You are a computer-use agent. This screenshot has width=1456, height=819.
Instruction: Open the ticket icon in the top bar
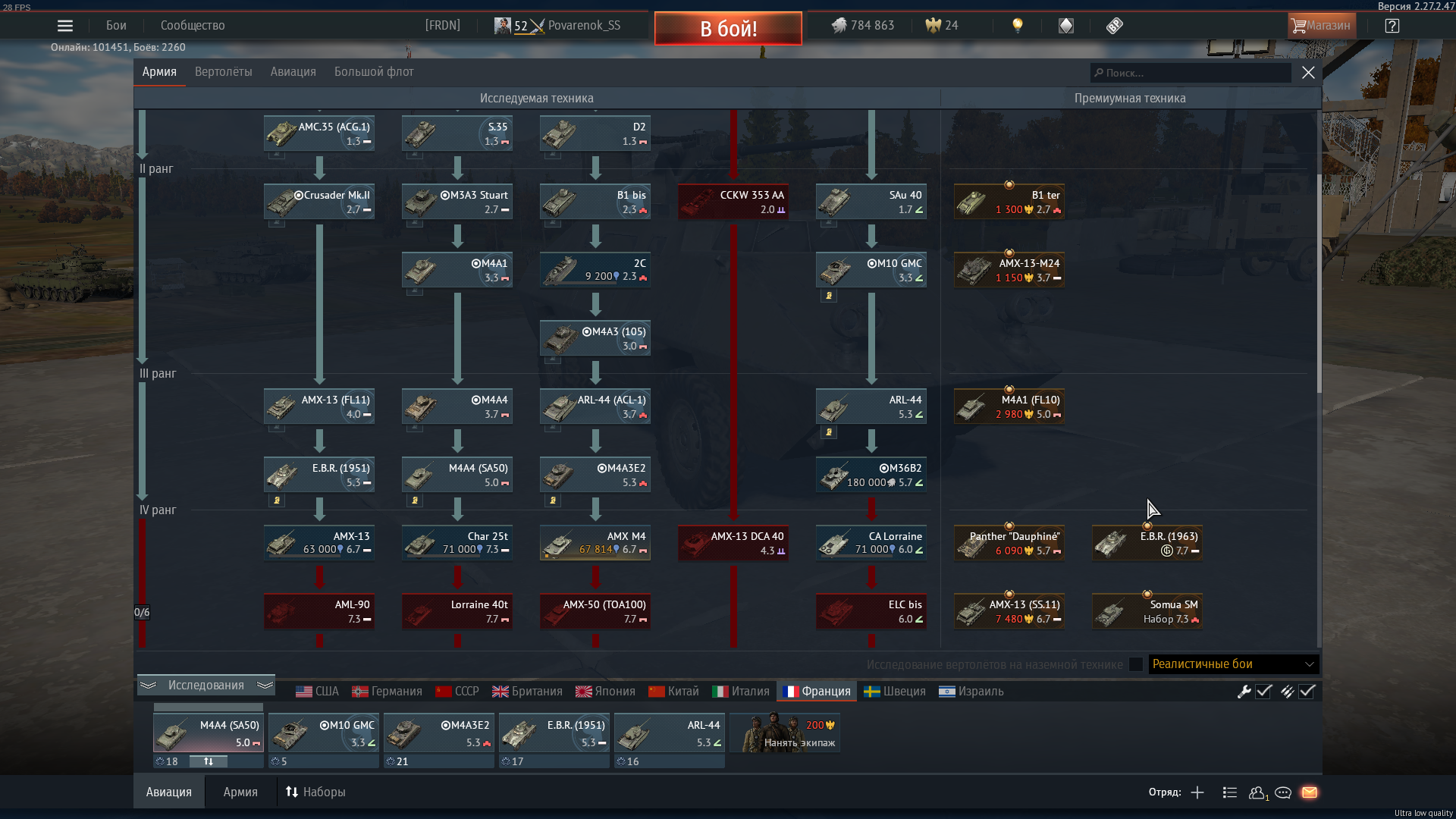pos(1114,26)
